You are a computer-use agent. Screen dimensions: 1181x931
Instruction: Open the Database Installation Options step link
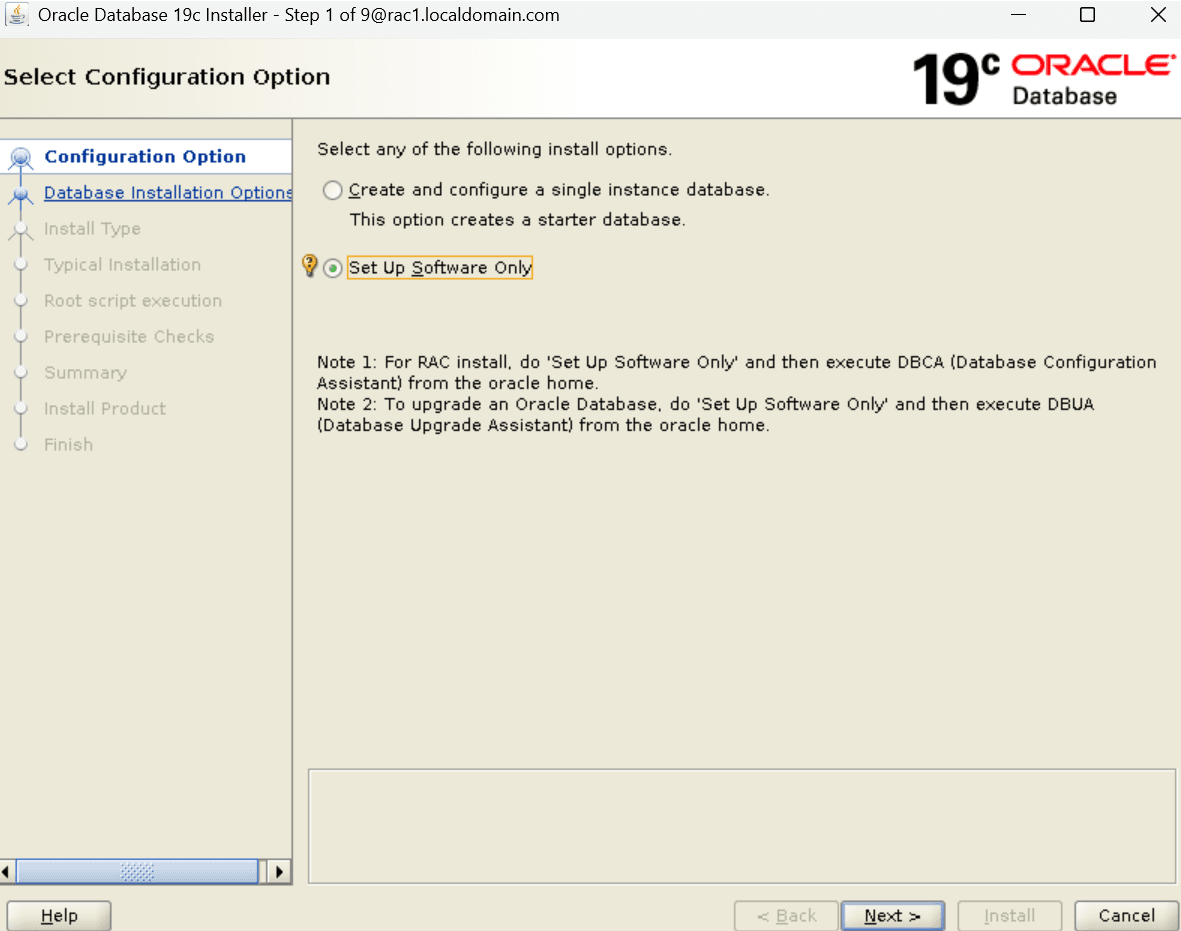click(x=168, y=193)
